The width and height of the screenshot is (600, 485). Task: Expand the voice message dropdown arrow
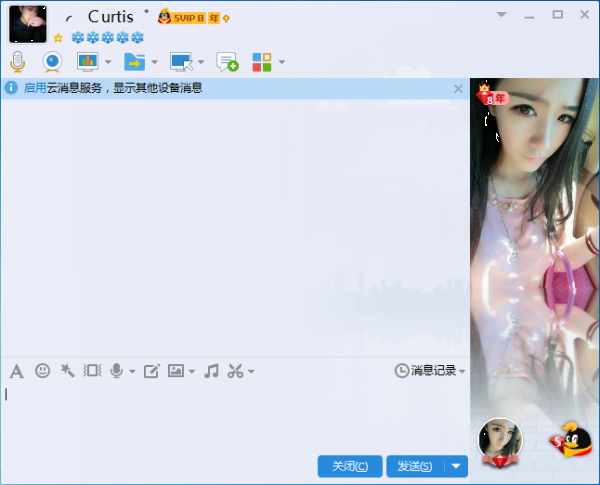(132, 371)
